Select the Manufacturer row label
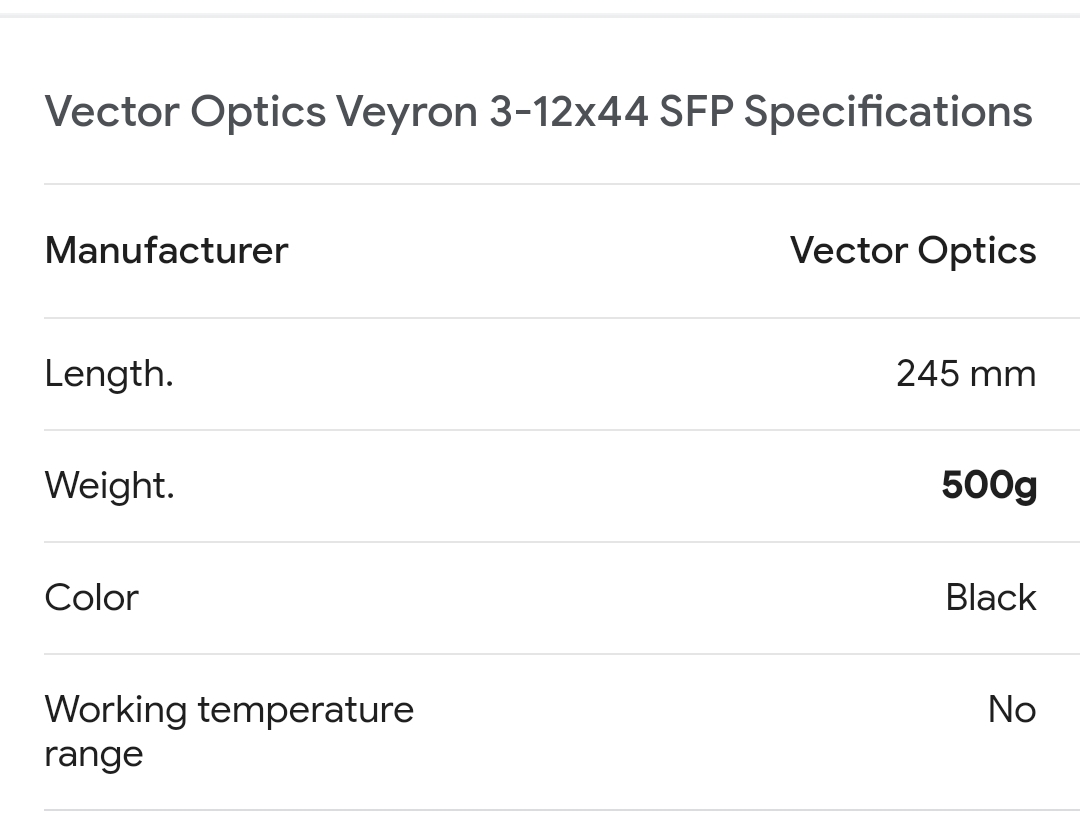The width and height of the screenshot is (1080, 824). click(166, 250)
